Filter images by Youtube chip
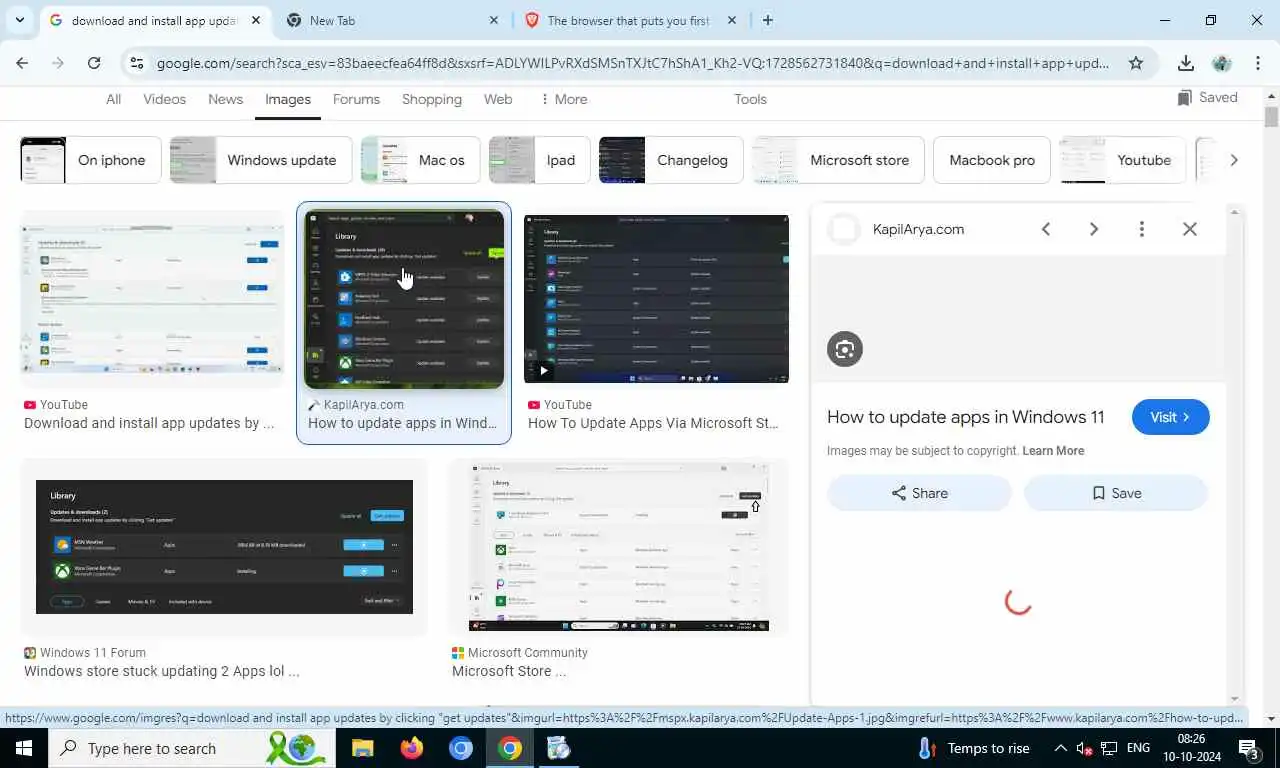Image resolution: width=1280 pixels, height=768 pixels. 1122,160
